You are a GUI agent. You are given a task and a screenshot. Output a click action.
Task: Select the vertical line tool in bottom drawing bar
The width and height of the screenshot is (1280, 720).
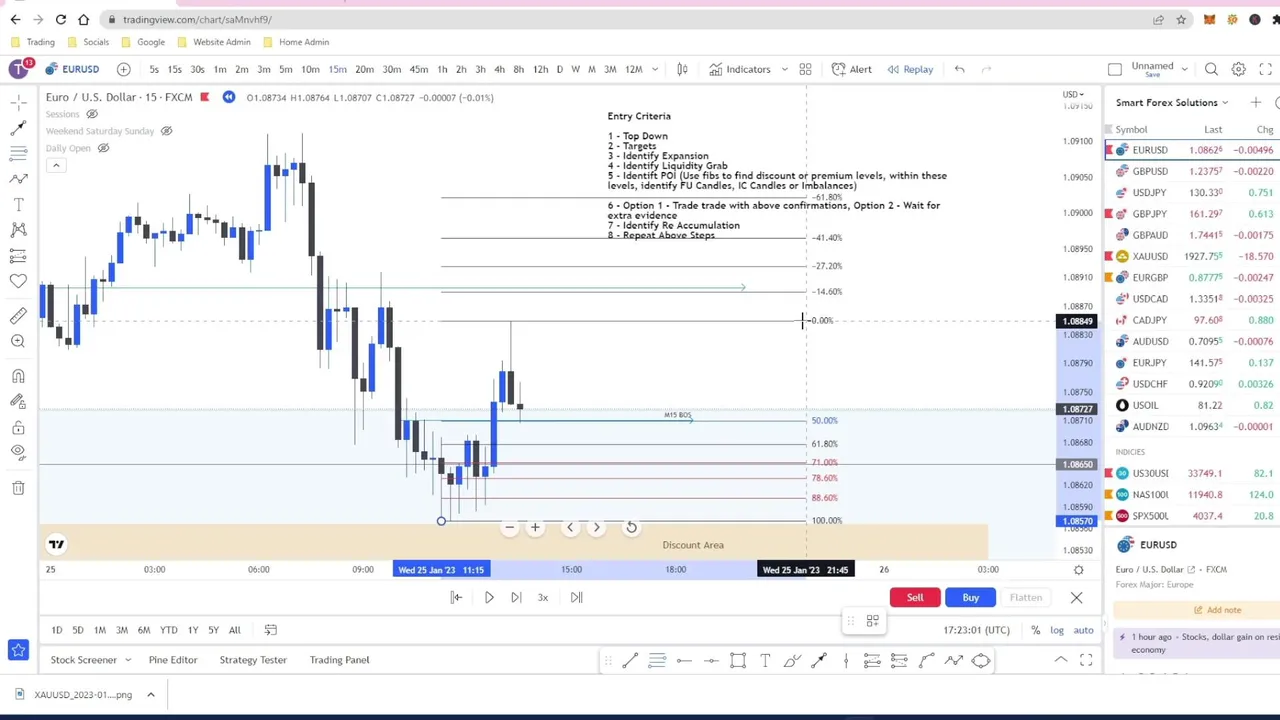[845, 660]
